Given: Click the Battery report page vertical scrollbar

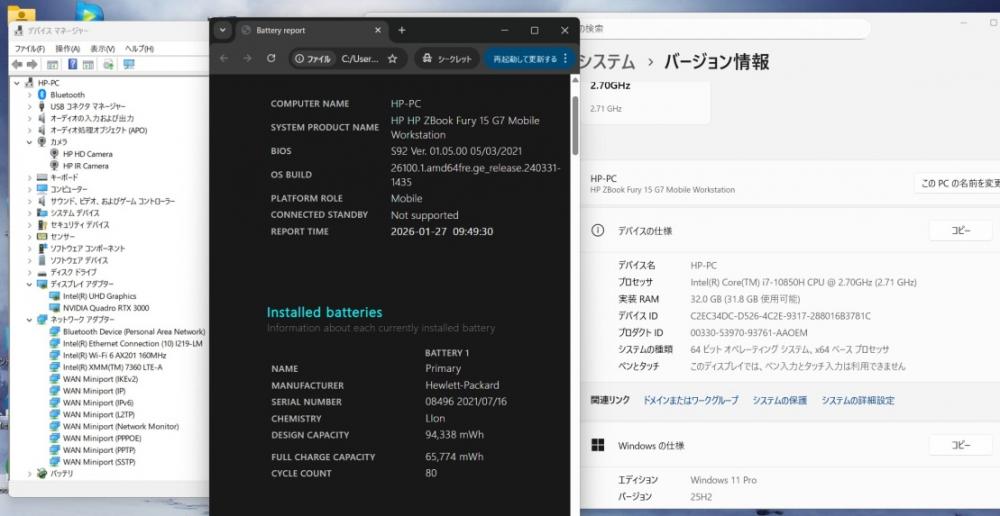Looking at the screenshot, I should 575,124.
